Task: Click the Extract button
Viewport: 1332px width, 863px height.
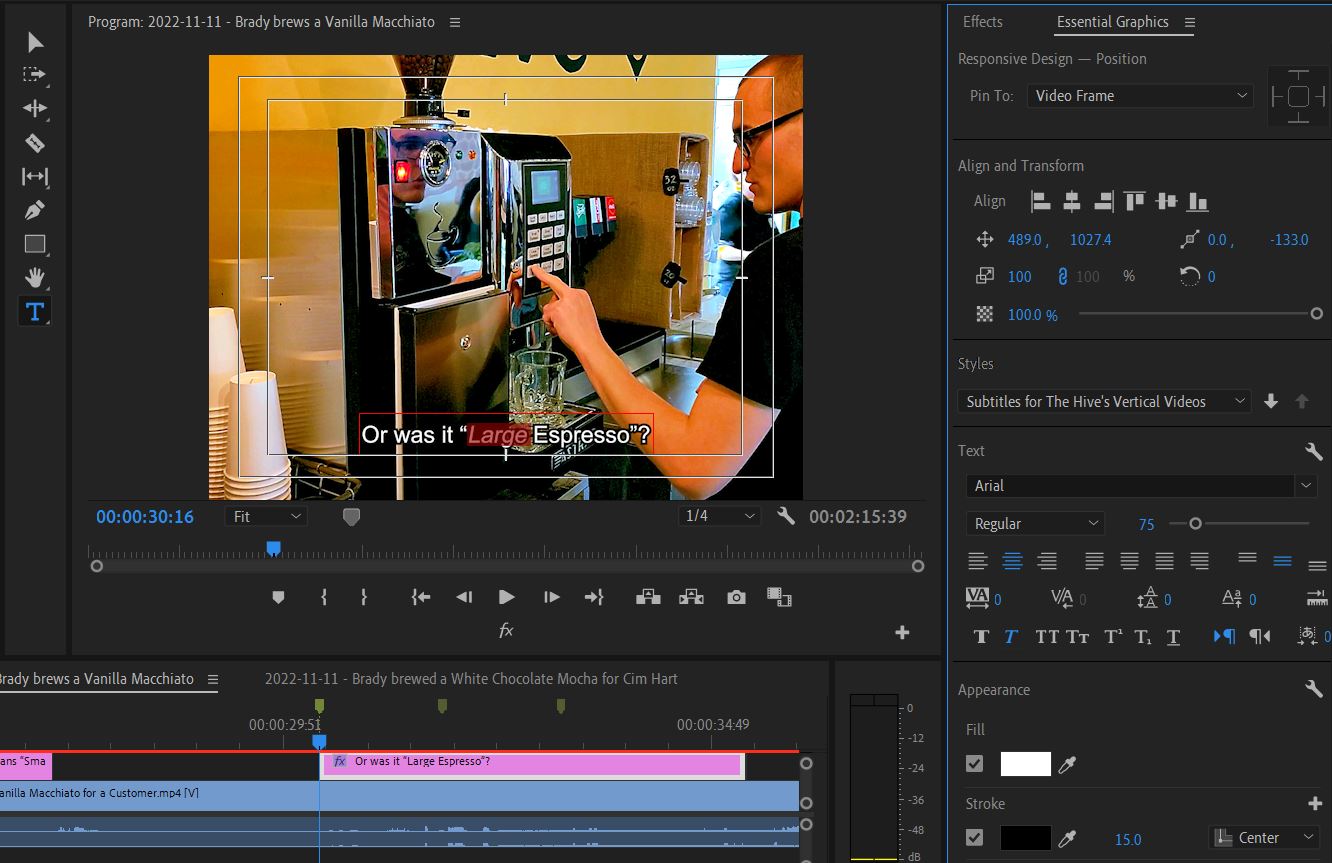Action: [x=691, y=597]
